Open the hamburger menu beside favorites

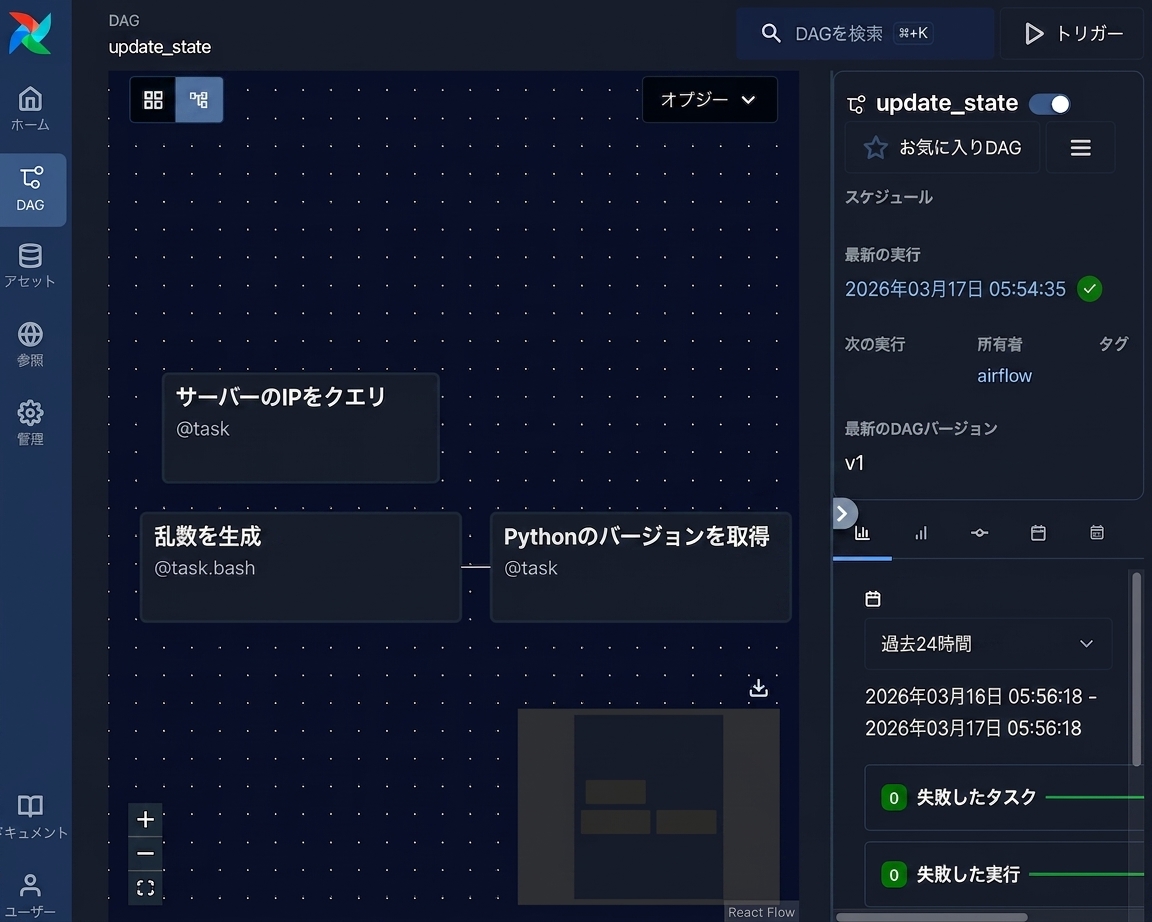click(1080, 148)
